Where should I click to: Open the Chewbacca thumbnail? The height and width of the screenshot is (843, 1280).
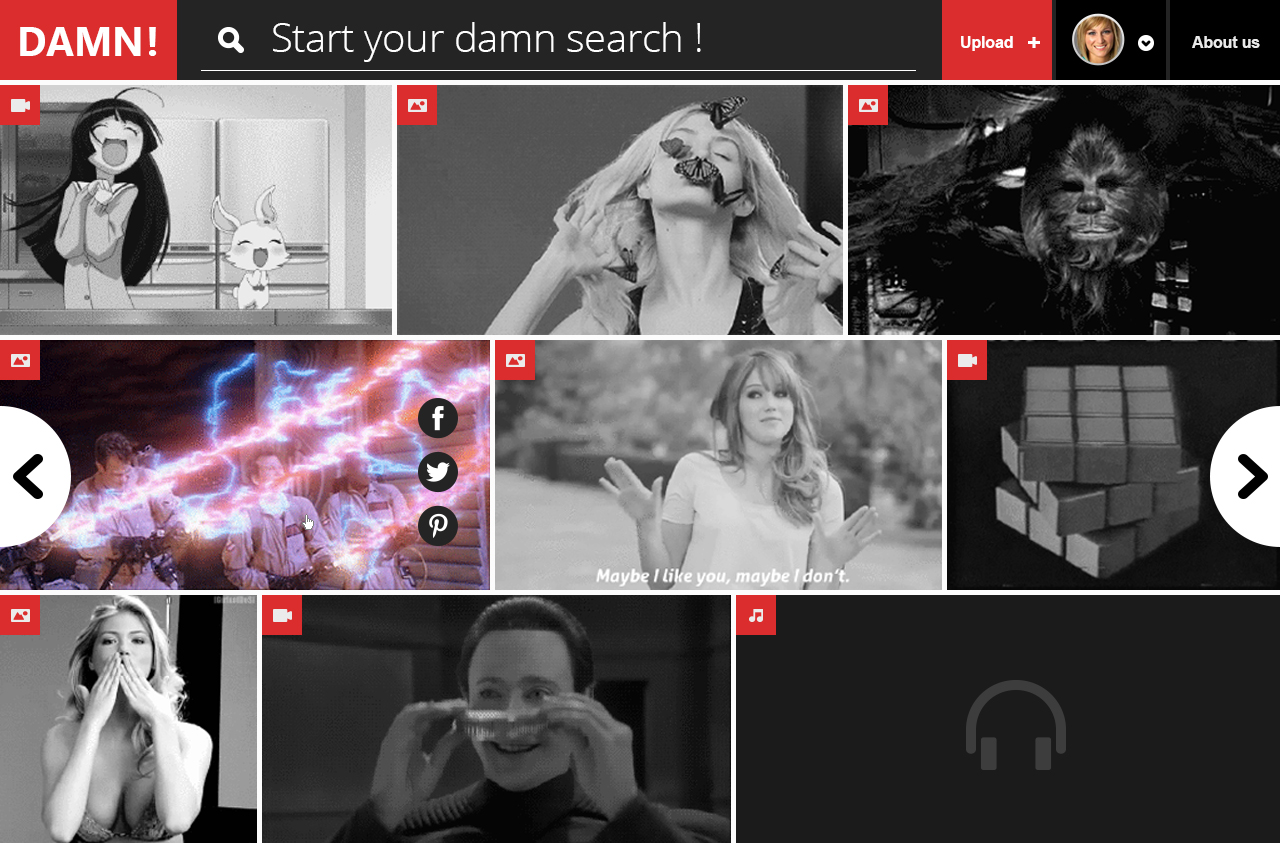[1064, 210]
